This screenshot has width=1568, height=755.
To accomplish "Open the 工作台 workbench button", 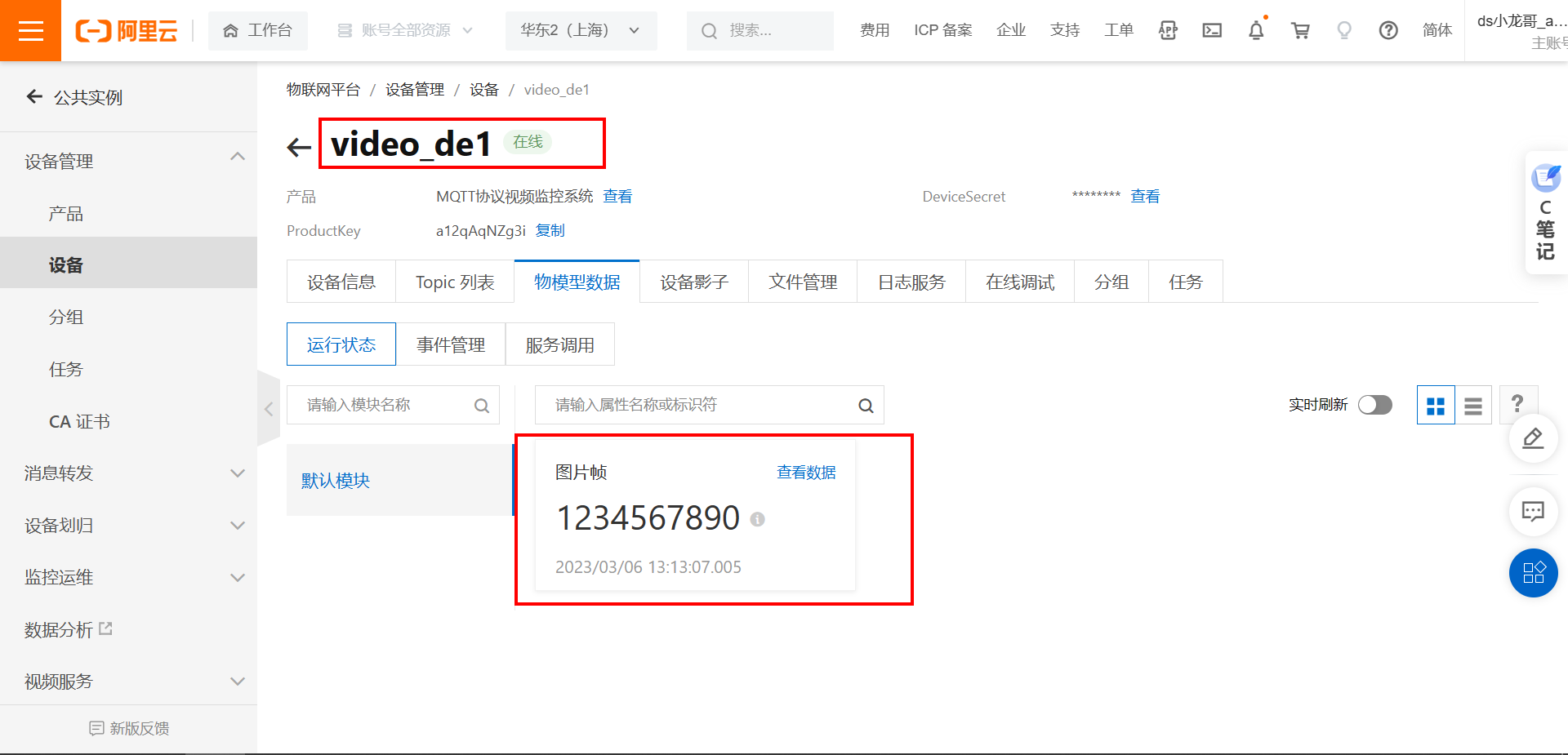I will 258,30.
